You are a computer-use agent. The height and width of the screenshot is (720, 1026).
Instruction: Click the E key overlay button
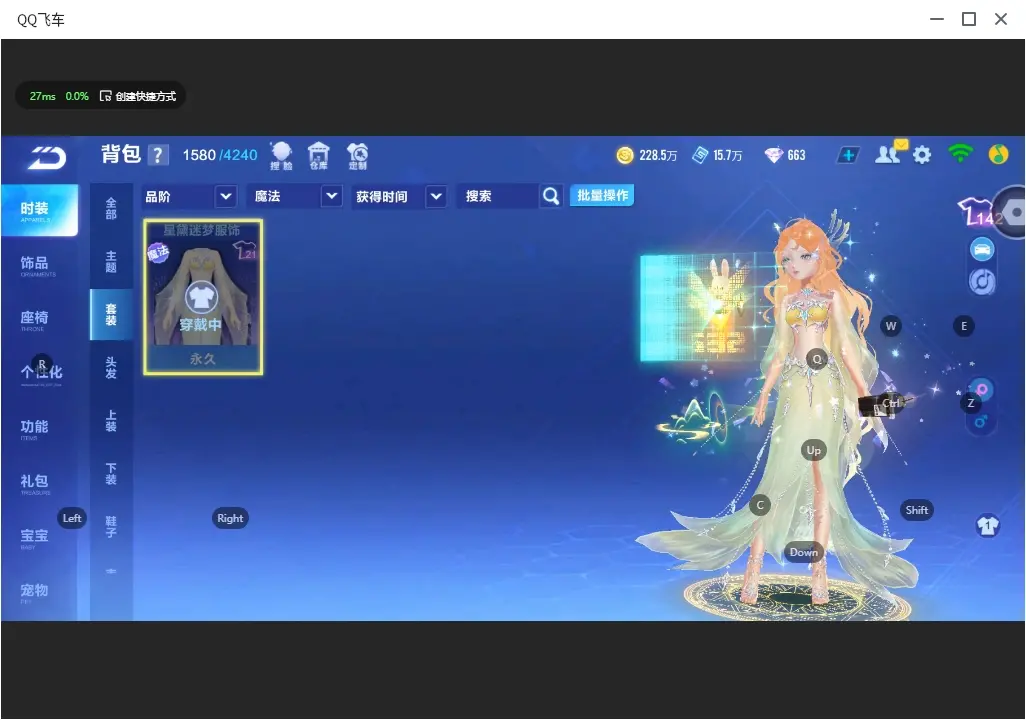(x=964, y=326)
